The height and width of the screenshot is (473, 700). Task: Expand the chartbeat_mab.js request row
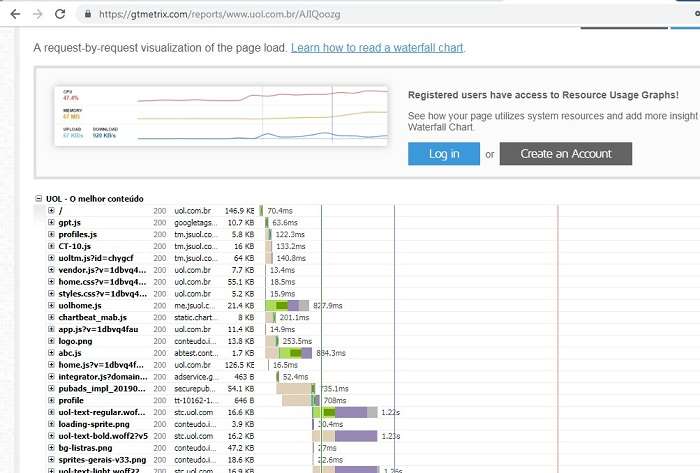(x=51, y=317)
